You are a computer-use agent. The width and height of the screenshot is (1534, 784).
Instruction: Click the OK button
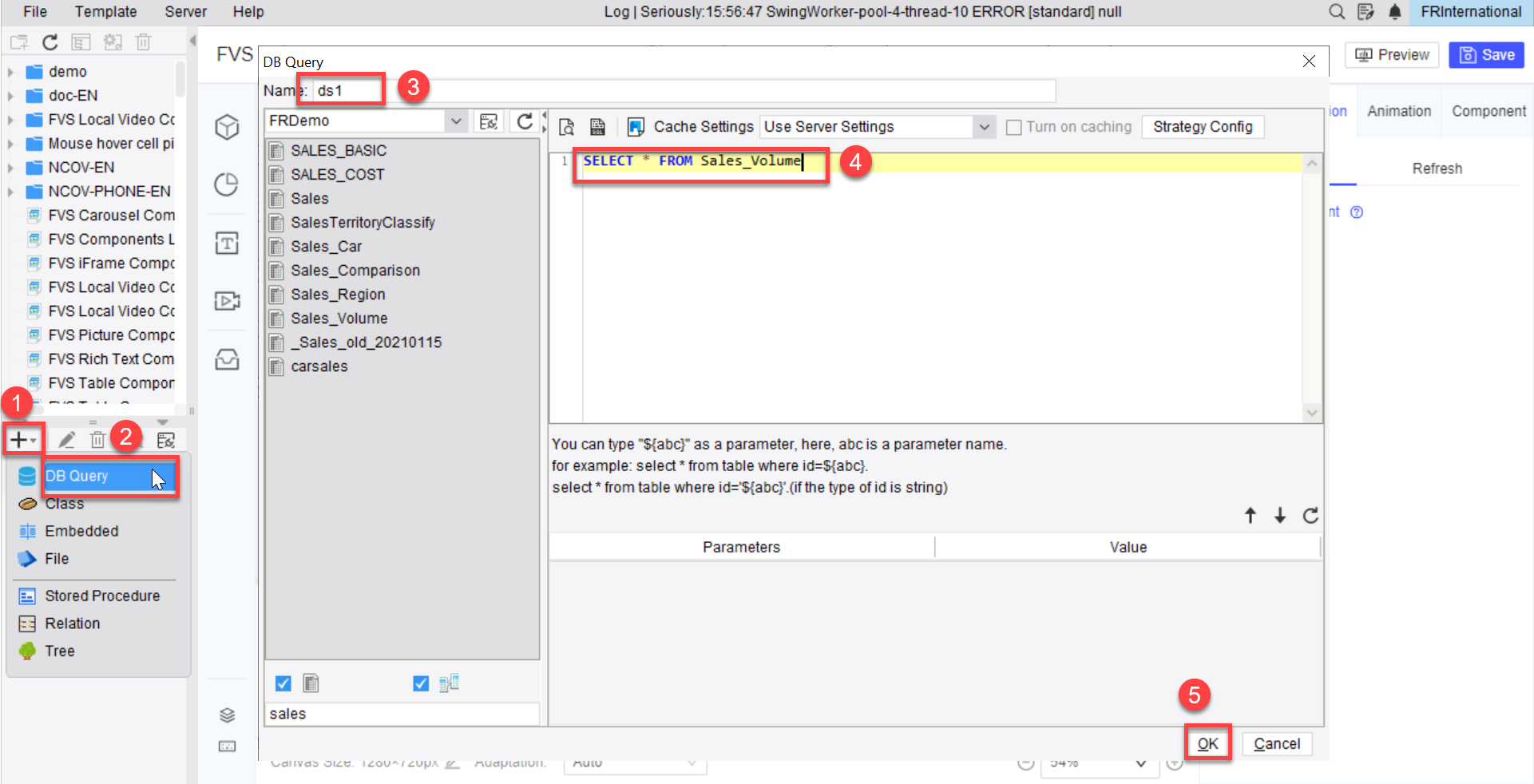click(x=1207, y=744)
